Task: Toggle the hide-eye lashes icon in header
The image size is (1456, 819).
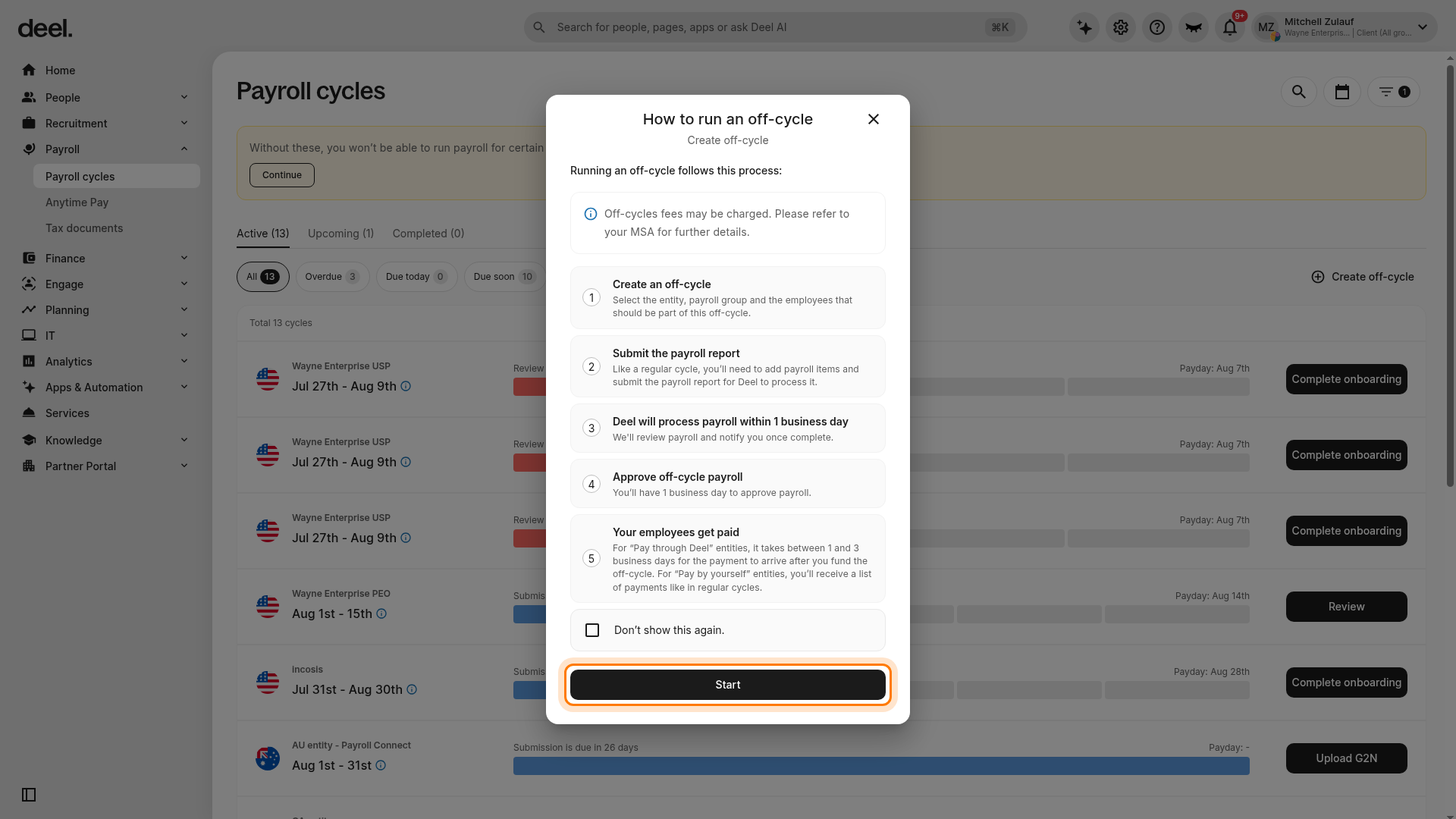Action: [1194, 27]
